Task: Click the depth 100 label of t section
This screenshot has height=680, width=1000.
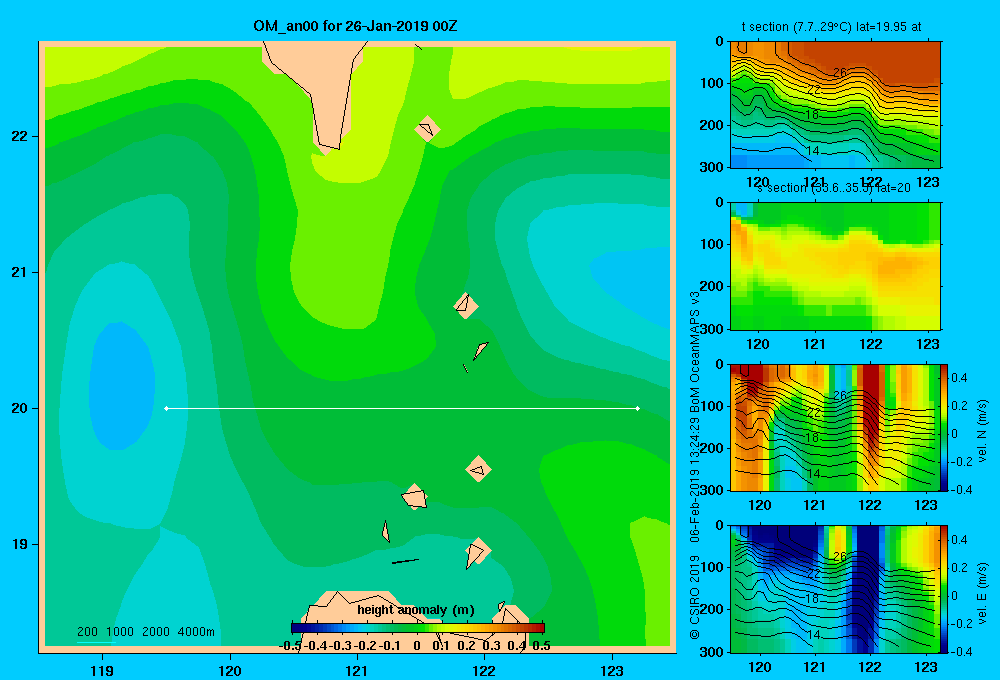Action: click(x=712, y=84)
